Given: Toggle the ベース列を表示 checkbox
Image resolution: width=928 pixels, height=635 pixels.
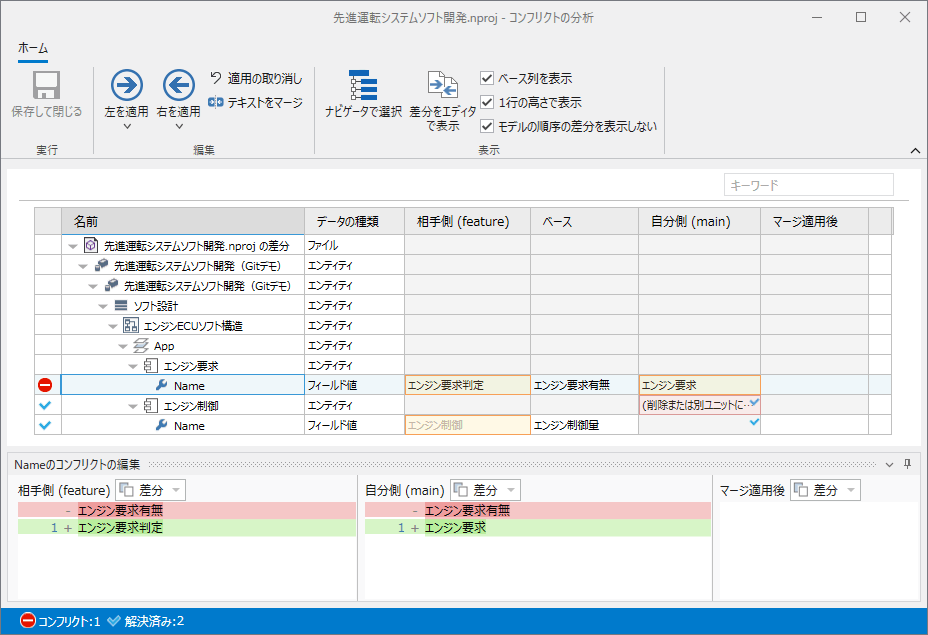Looking at the screenshot, I should (486, 78).
